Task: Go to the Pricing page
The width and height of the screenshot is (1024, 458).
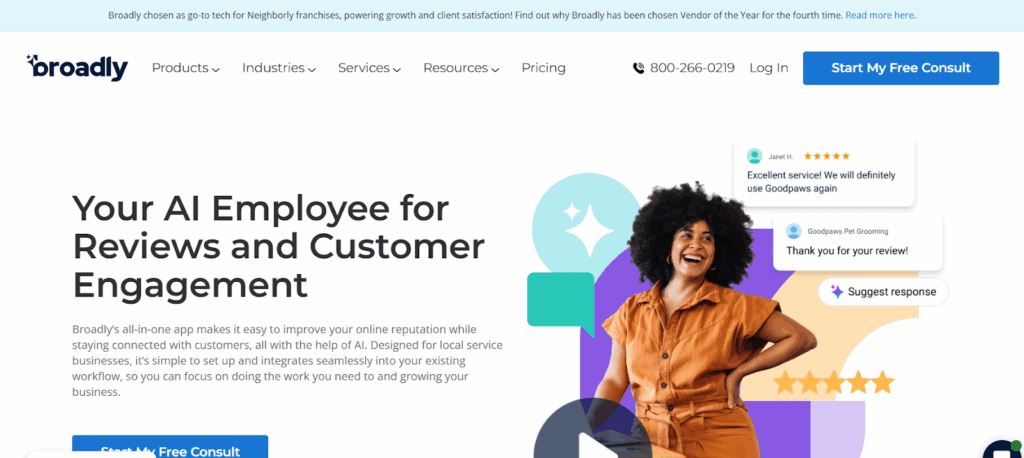Action: coord(543,68)
